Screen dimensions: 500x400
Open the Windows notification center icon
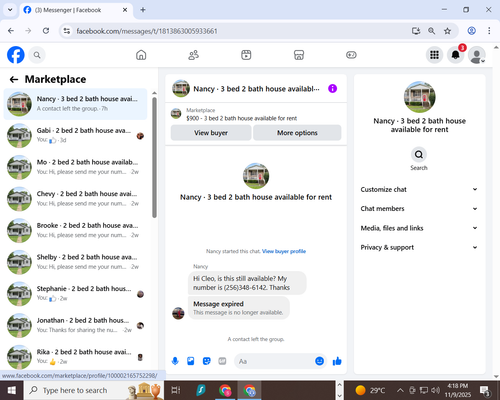pos(485,390)
